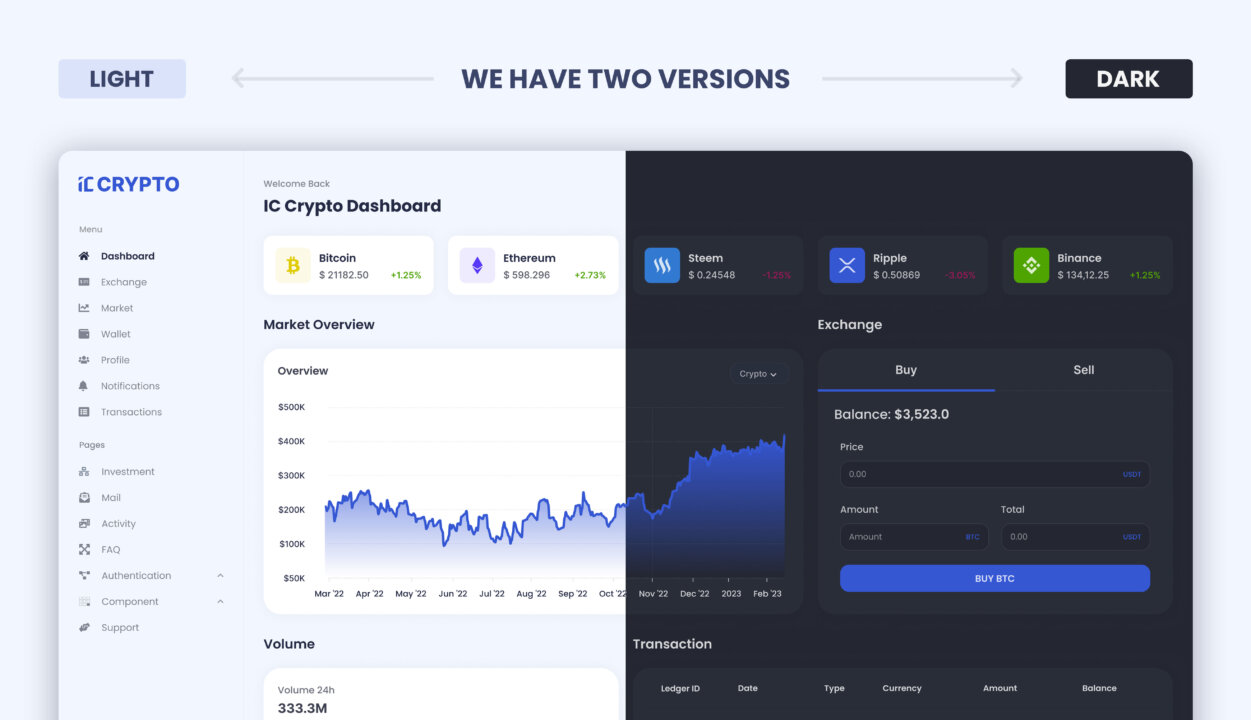Click the Notifications bell icon

click(x=84, y=386)
